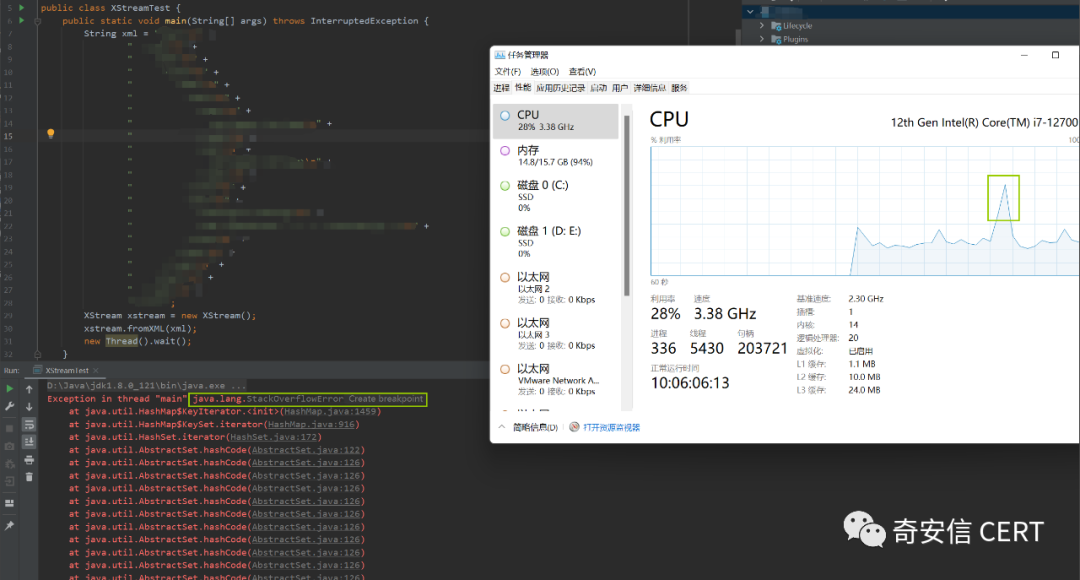The width and height of the screenshot is (1080, 580).
Task: Switch to the 用户 tab
Action: coord(620,88)
